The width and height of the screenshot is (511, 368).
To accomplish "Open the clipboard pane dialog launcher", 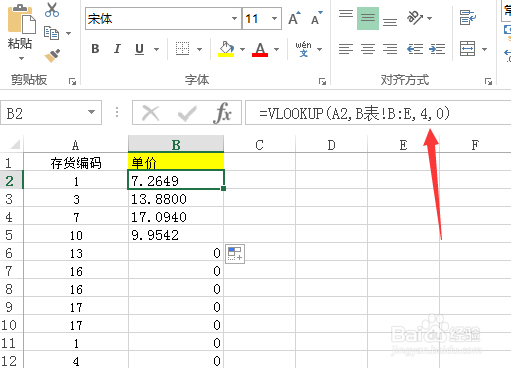I will (72, 81).
